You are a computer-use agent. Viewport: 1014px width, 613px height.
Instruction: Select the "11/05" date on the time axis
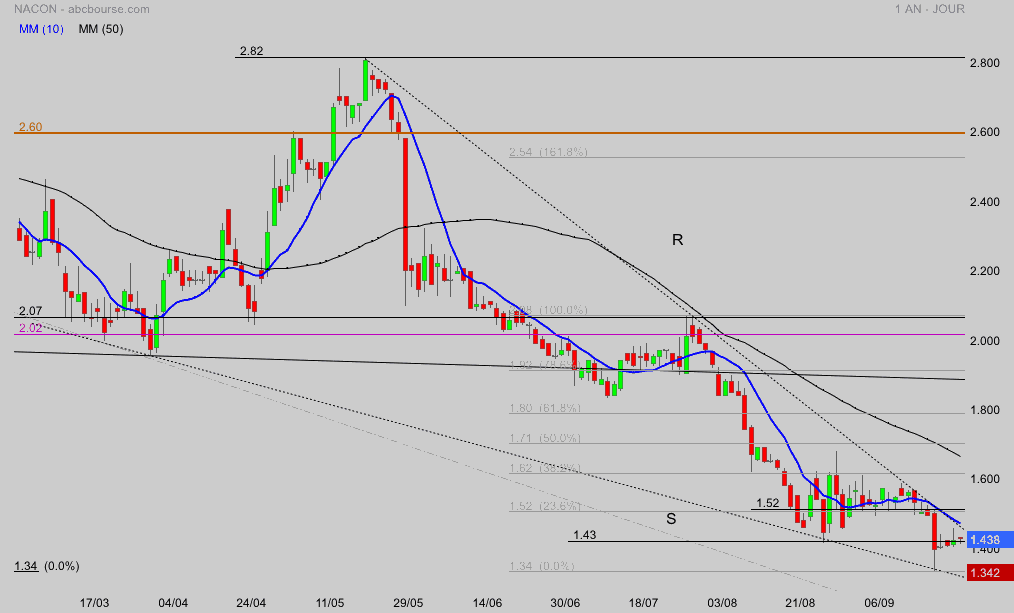[330, 603]
